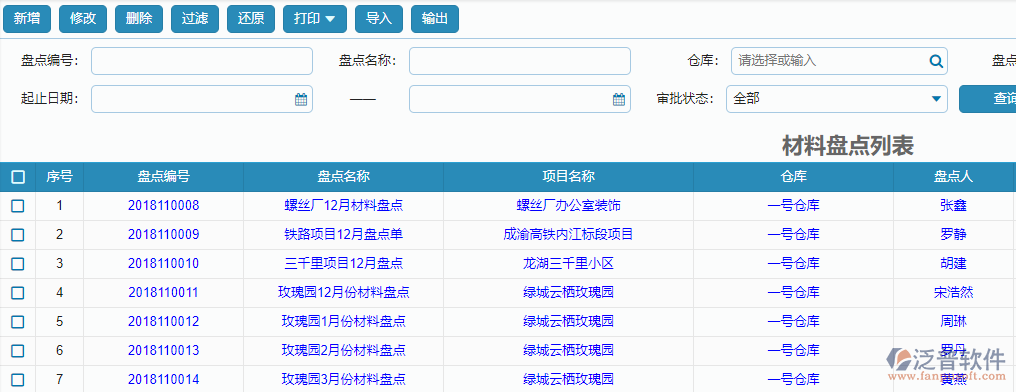
Task: Check the box for row 2018110008
Action: pos(17,206)
